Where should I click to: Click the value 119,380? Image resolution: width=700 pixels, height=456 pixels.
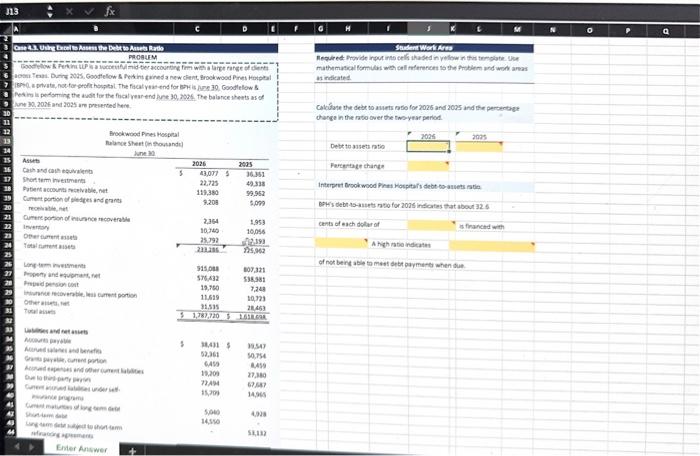[208, 192]
